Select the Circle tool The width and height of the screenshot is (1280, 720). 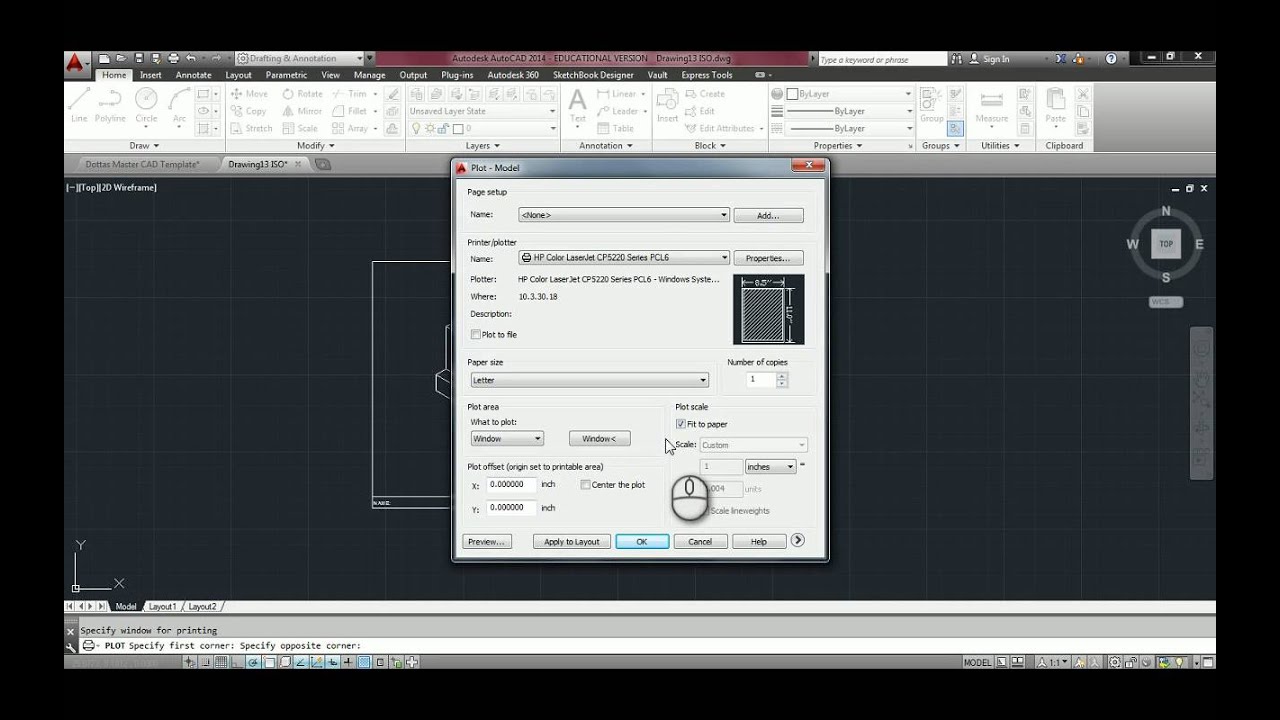(x=146, y=106)
